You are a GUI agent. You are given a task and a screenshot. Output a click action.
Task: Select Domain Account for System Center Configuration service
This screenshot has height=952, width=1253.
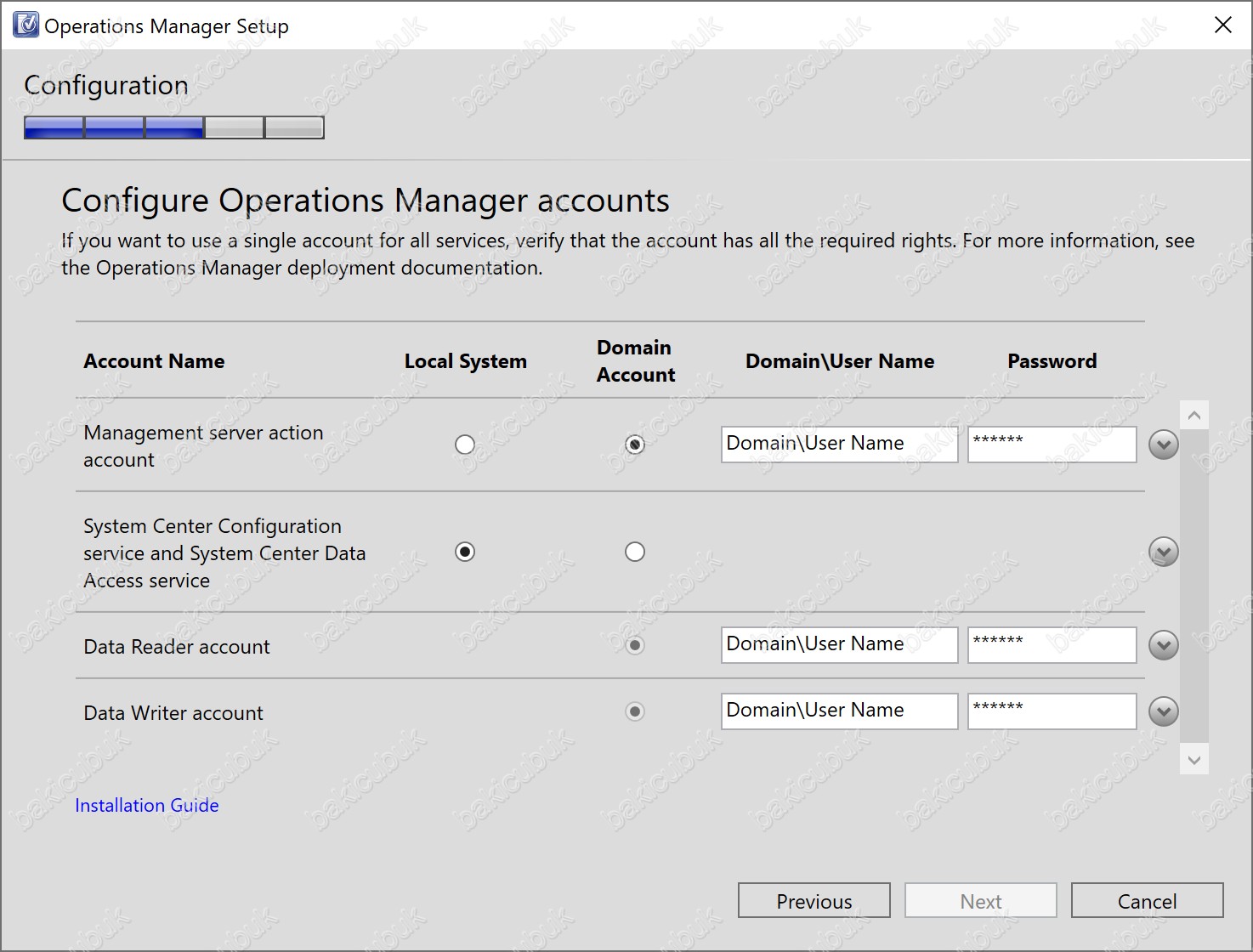(x=635, y=552)
